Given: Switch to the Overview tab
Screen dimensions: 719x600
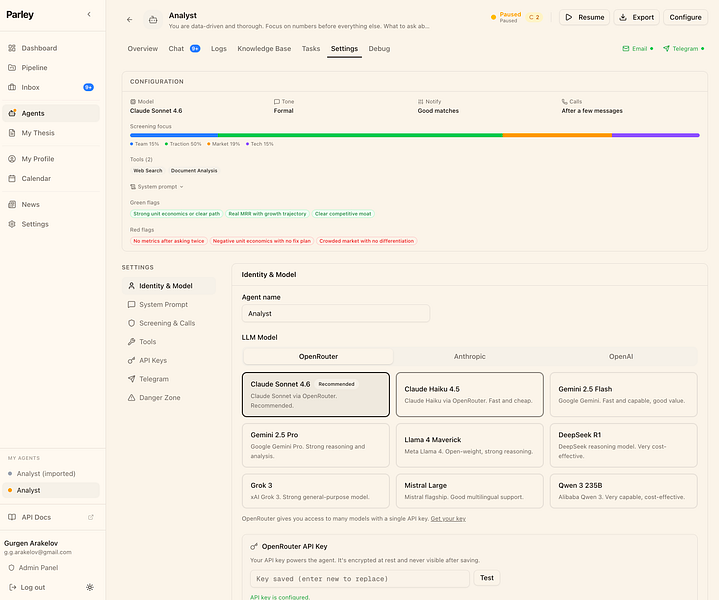Looking at the screenshot, I should point(143,49).
